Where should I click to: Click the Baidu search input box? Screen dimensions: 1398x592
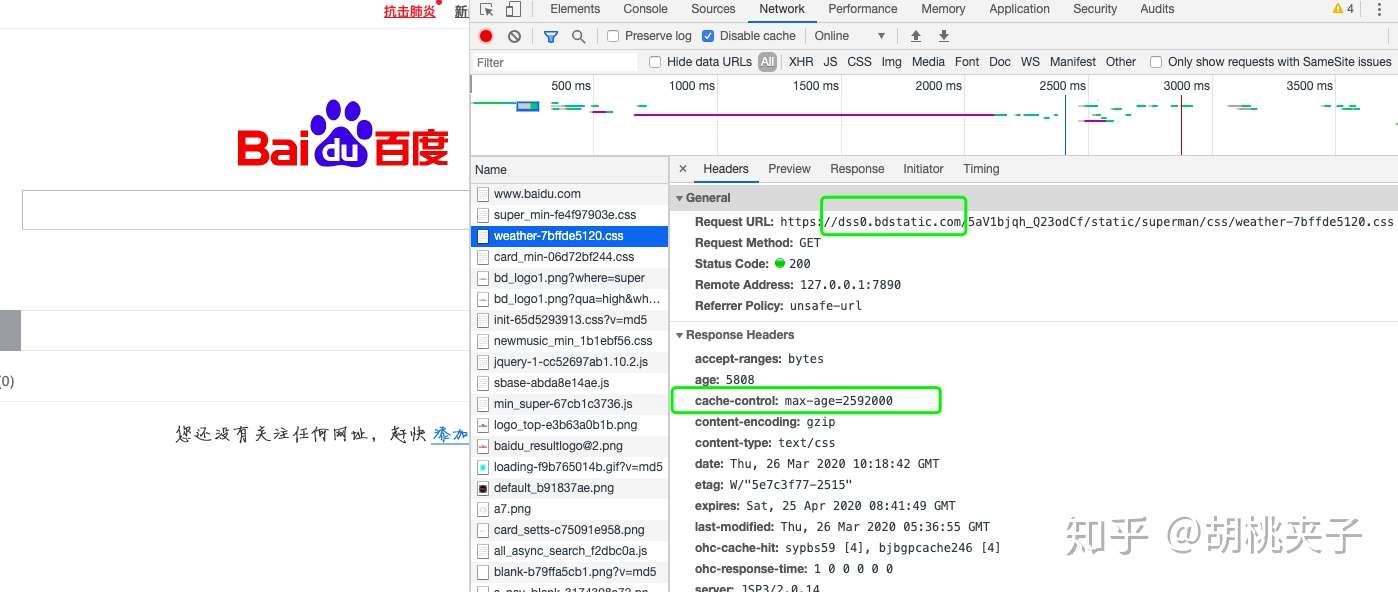pyautogui.click(x=246, y=210)
